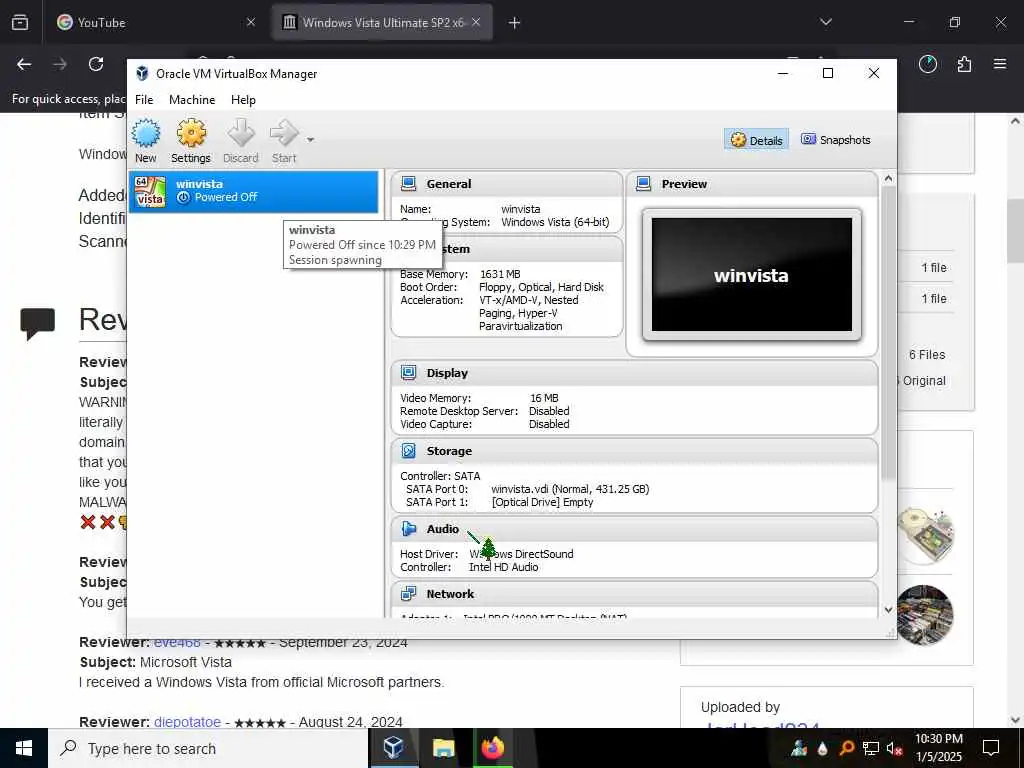Switch to the YouTube browser tab
1024x768 pixels.
[155, 22]
